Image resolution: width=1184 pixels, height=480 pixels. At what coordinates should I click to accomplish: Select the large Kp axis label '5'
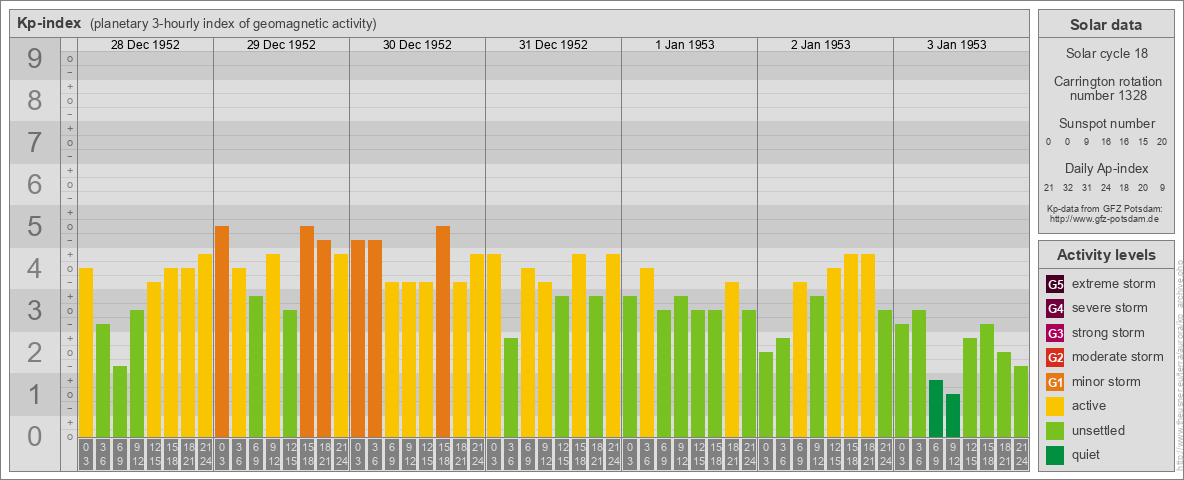tap(34, 226)
